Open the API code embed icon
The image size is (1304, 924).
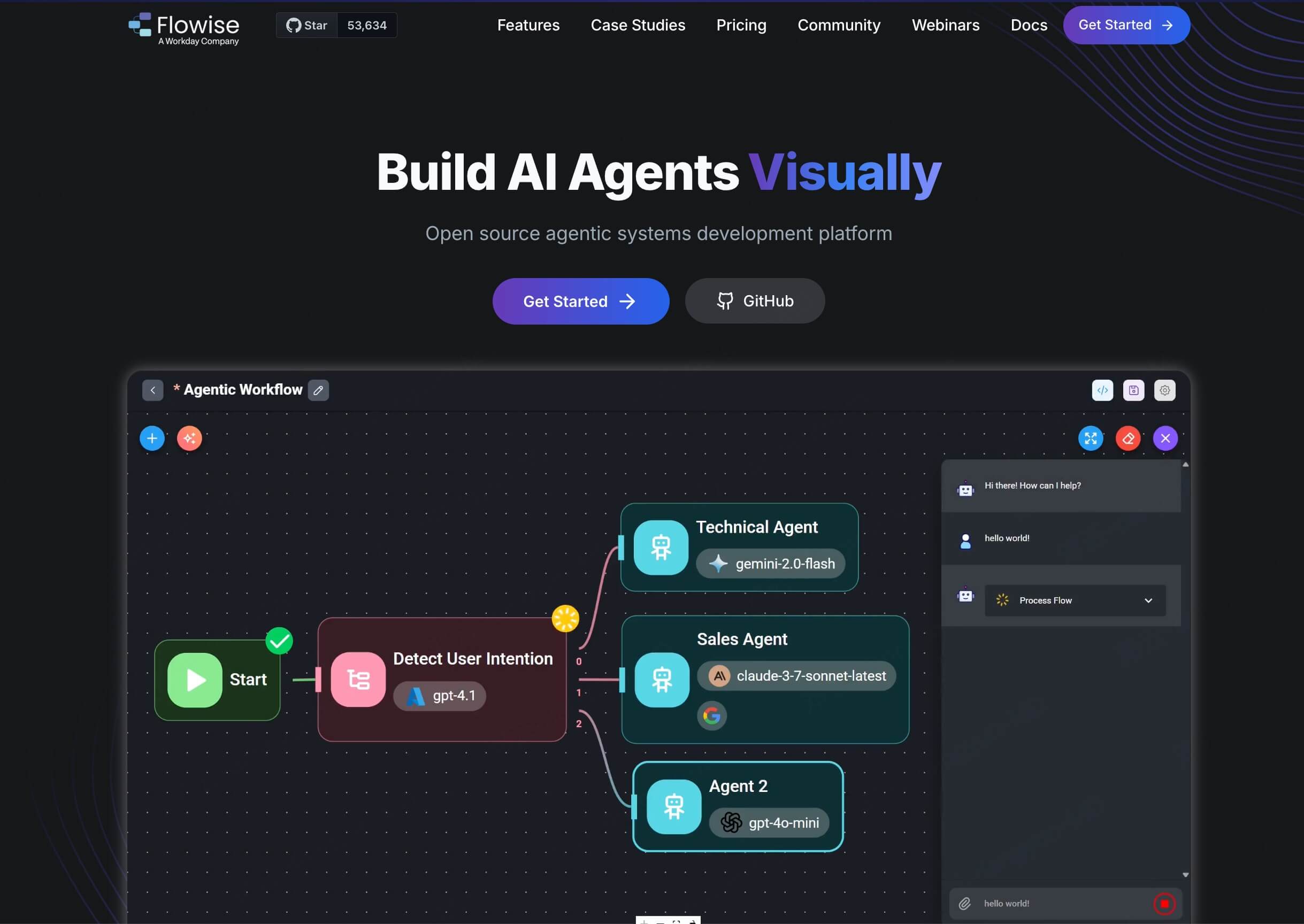(1102, 390)
